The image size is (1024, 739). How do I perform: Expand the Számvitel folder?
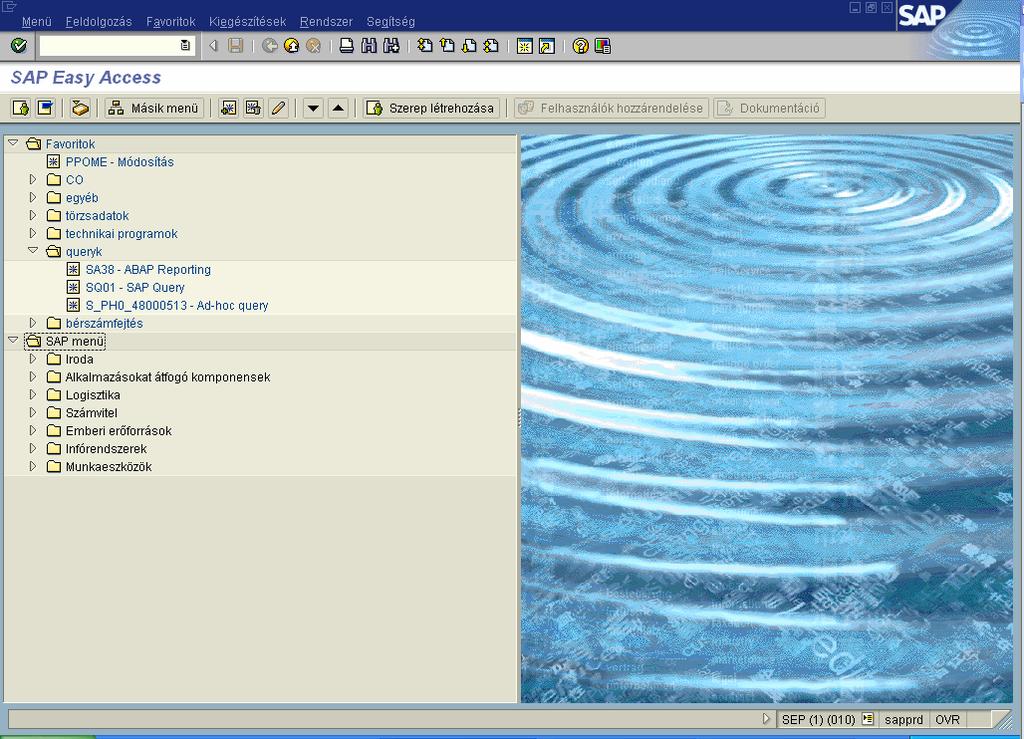[x=33, y=412]
